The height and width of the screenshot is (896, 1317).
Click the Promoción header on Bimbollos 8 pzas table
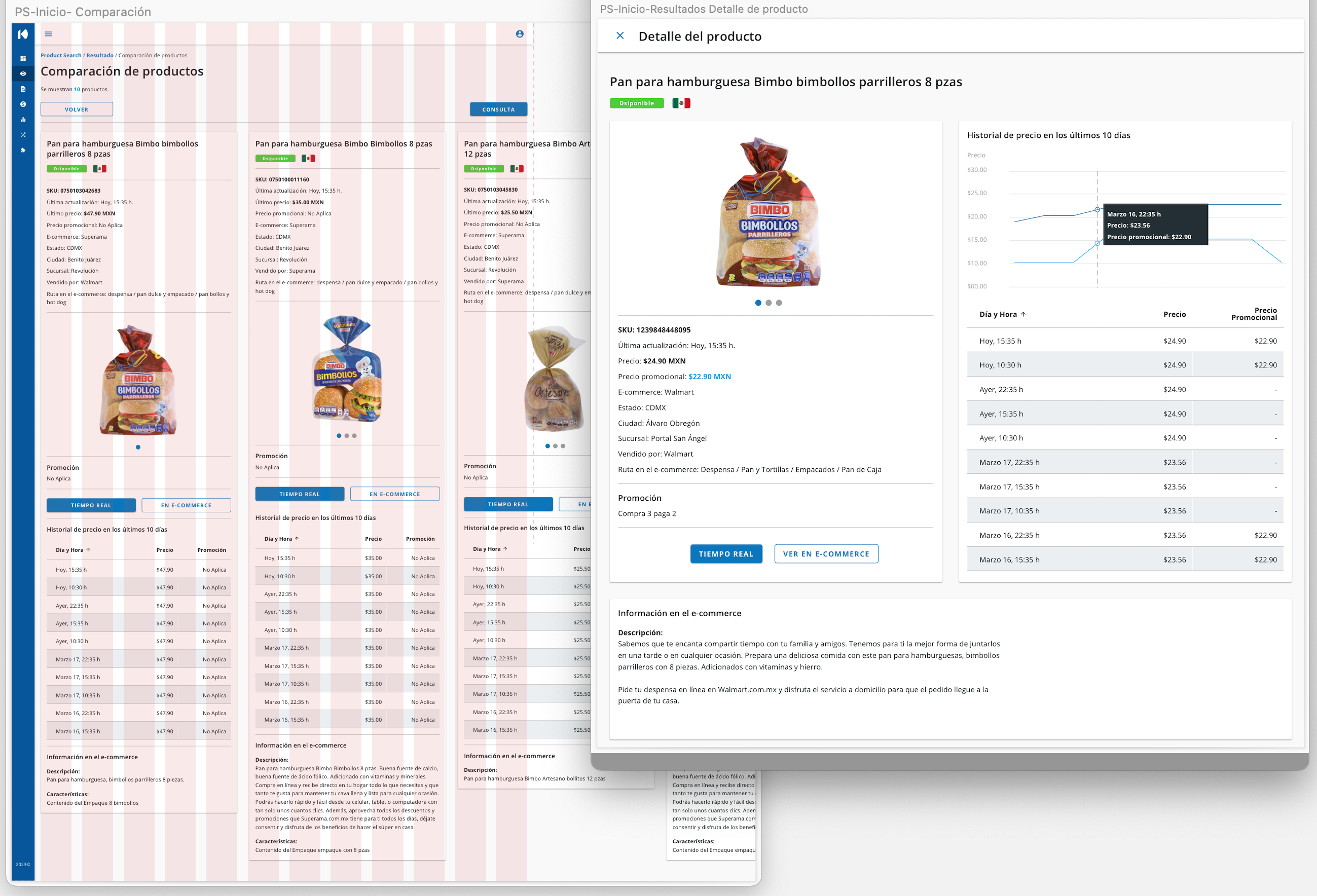tap(420, 539)
